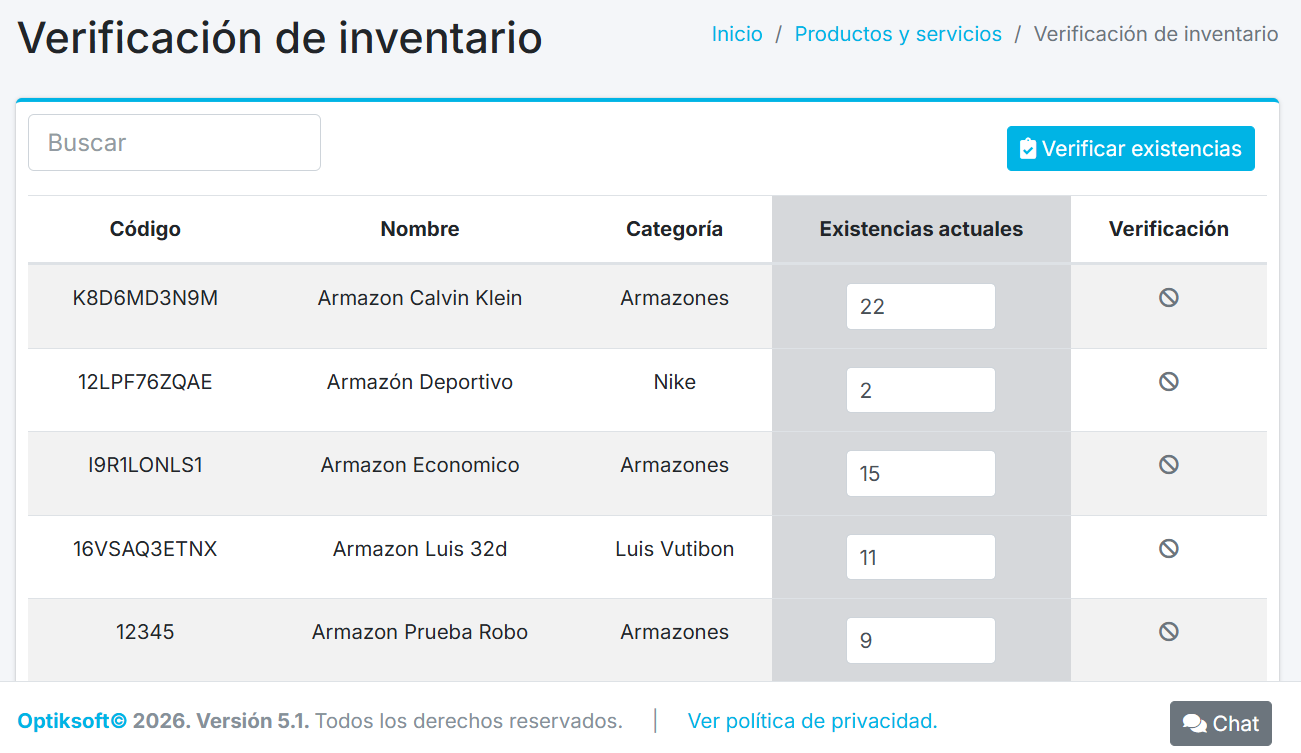
Task: Click the chat bubbles icon
Action: 1194,724
